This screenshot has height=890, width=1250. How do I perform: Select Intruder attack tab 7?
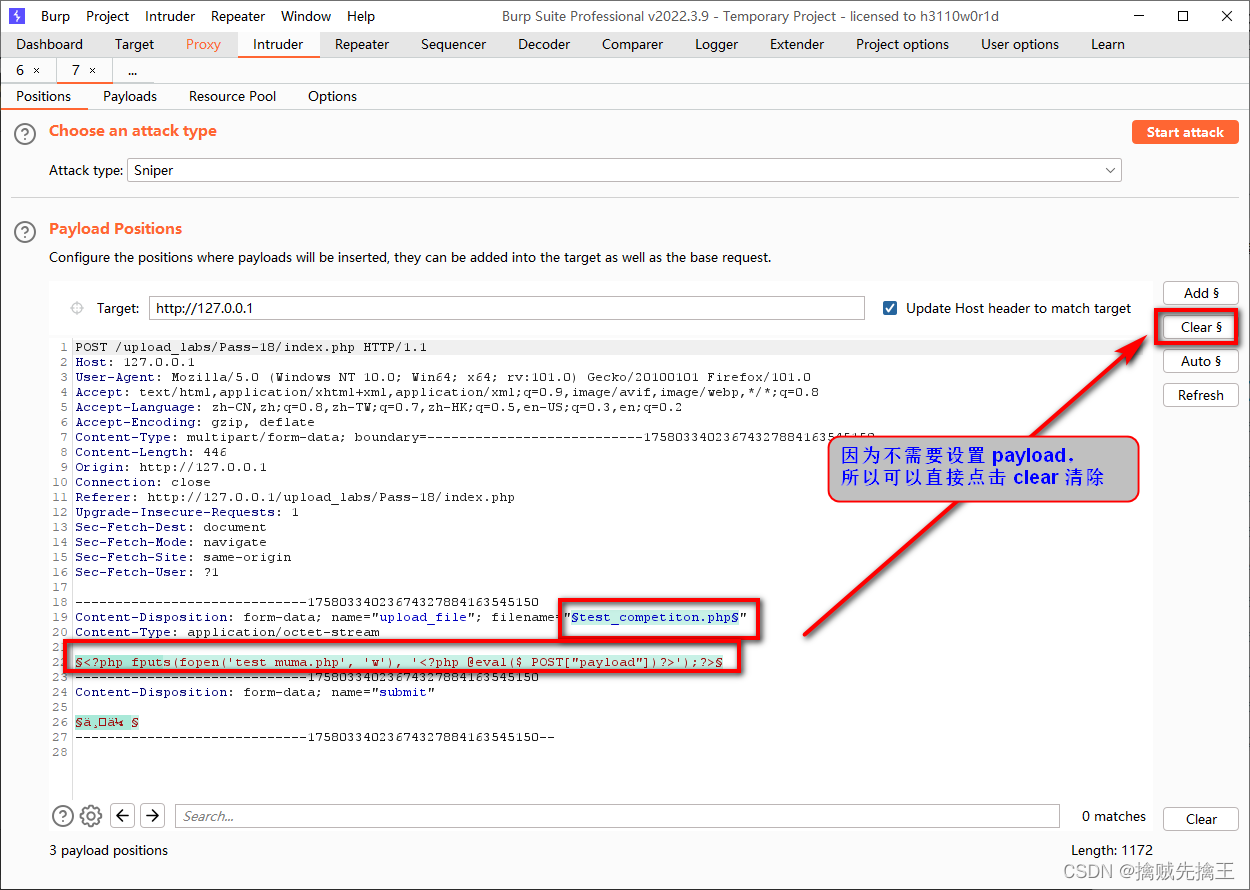pyautogui.click(x=76, y=71)
